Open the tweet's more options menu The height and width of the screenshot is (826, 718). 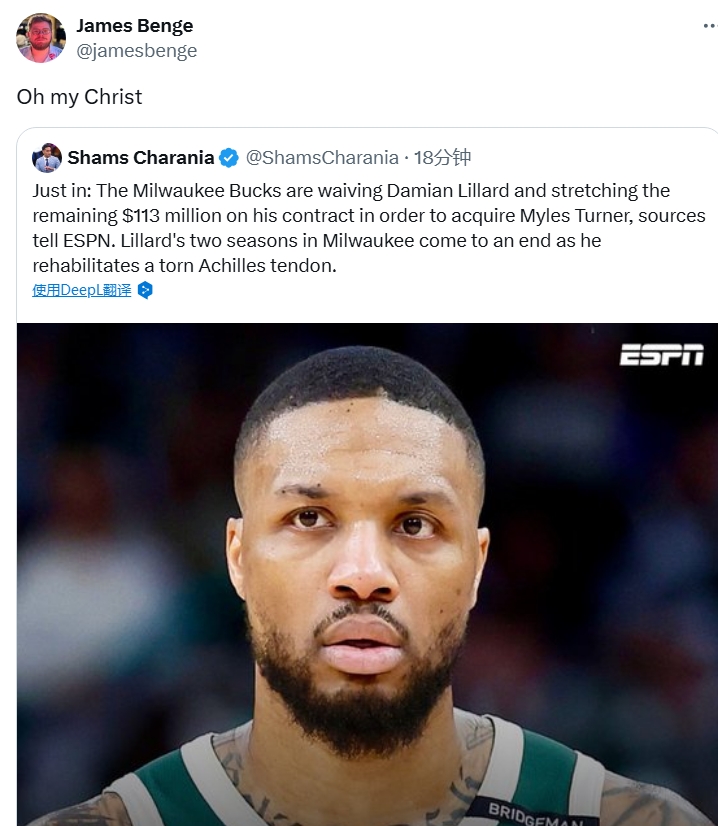coord(710,26)
